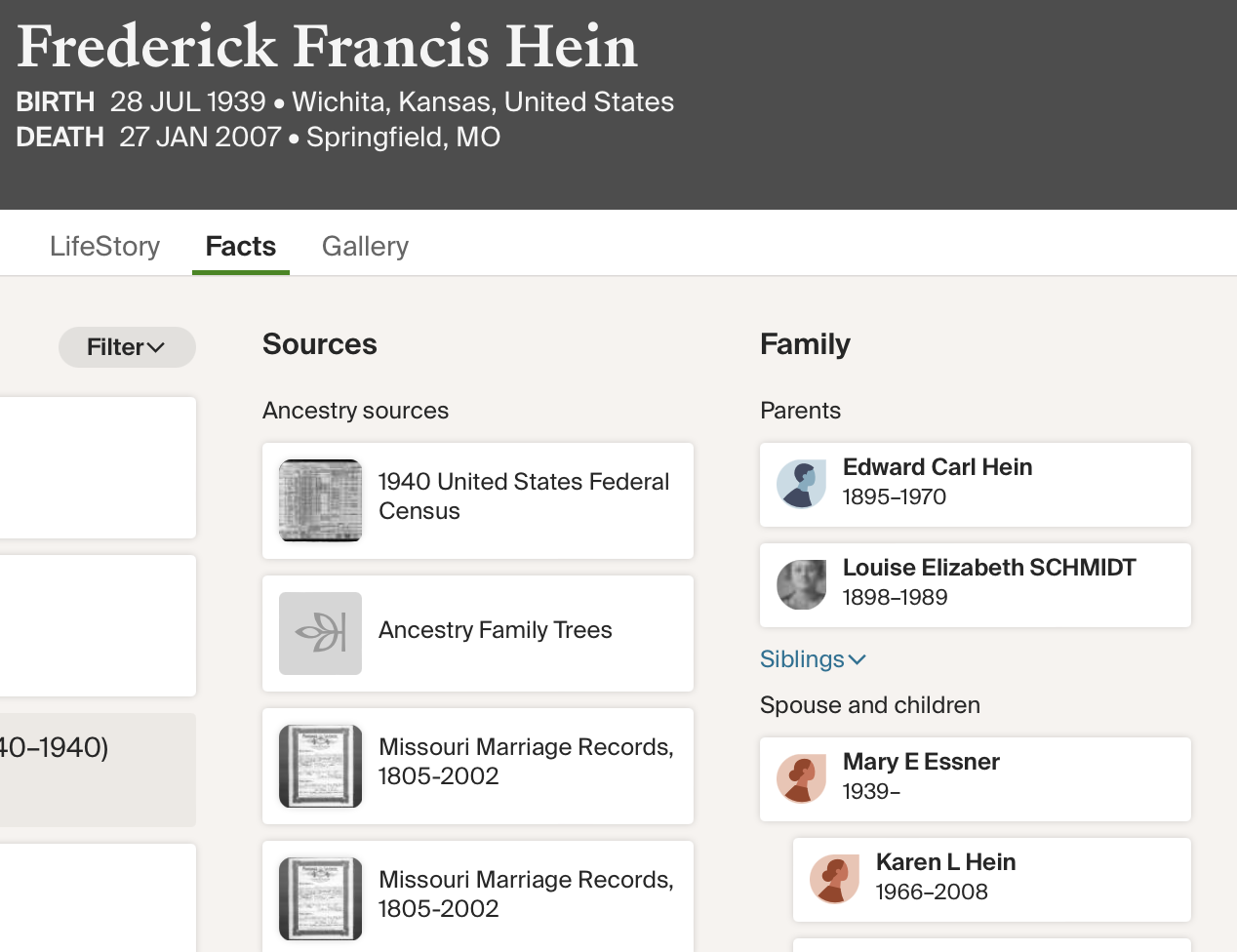Screen dimensions: 1237x952
Task: Switch to the Gallery tab
Action: (x=365, y=247)
